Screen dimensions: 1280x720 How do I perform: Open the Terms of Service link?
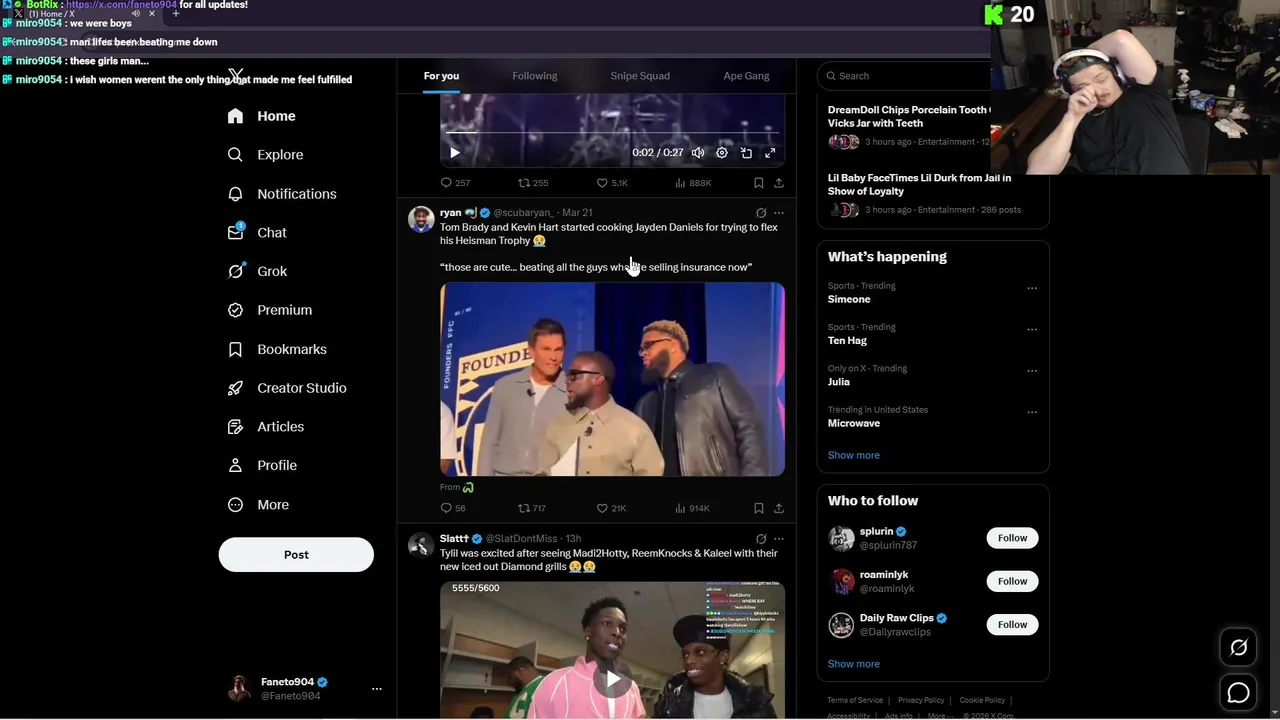click(x=855, y=700)
